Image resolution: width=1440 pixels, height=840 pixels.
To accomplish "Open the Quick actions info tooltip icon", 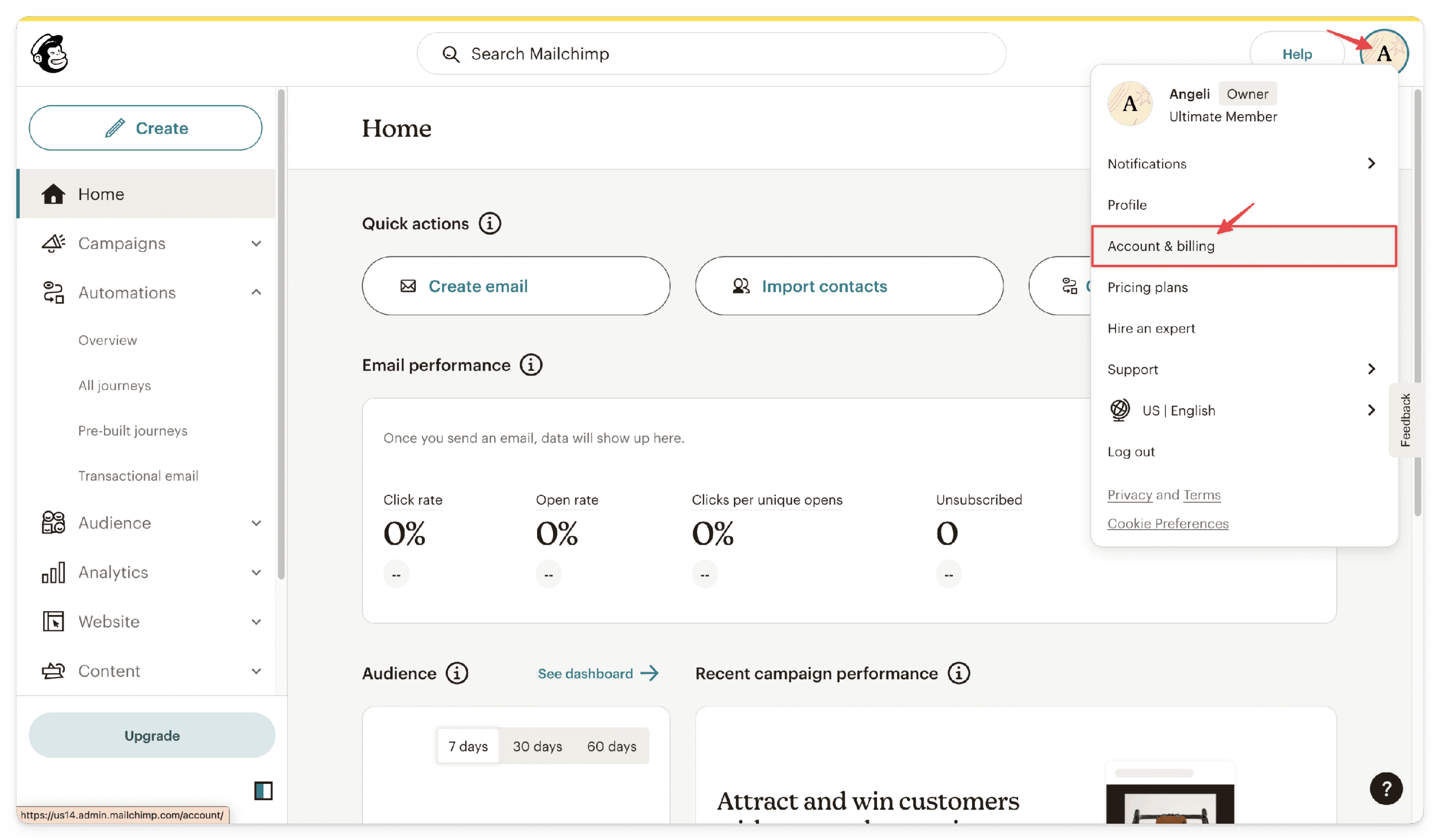I will pyautogui.click(x=490, y=223).
